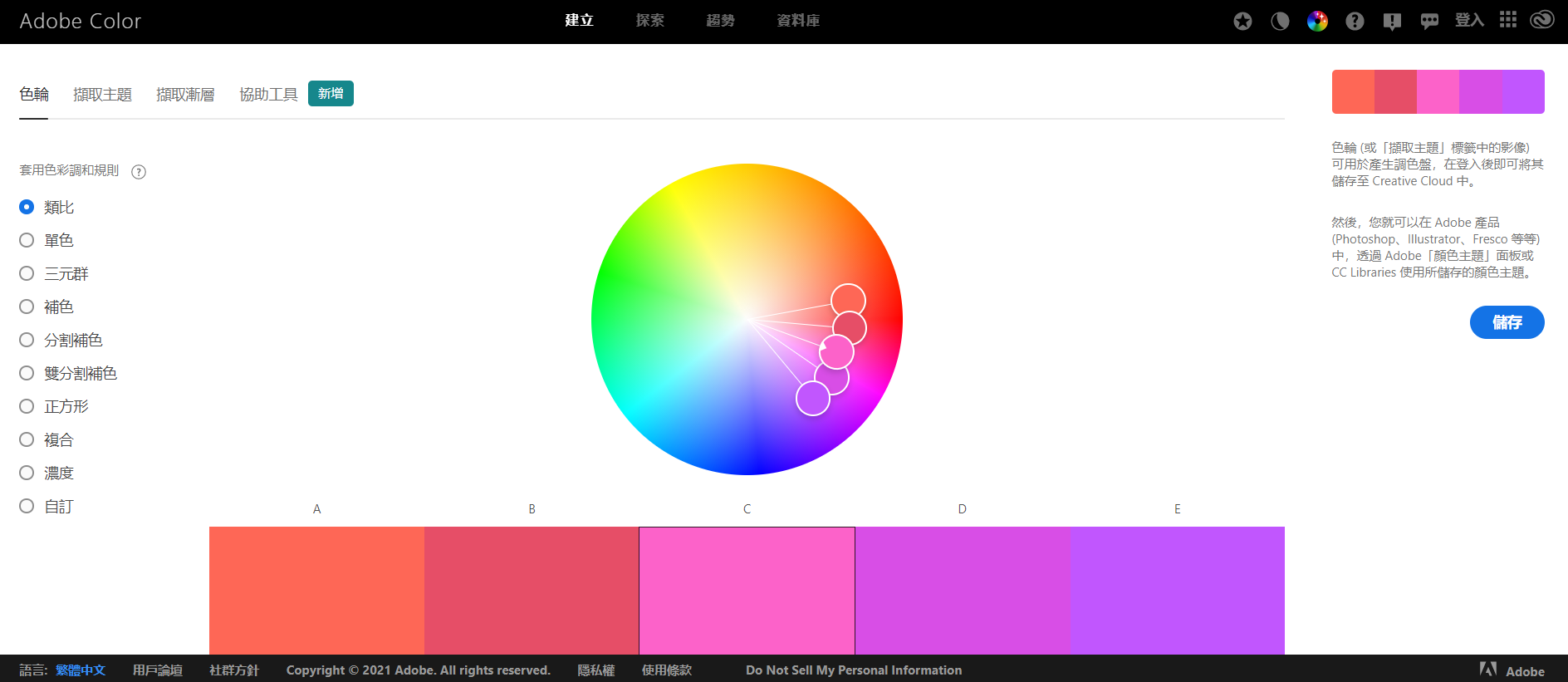This screenshot has height=682, width=1568.
Task: Switch to the 協助工具 tab
Action: click(268, 95)
